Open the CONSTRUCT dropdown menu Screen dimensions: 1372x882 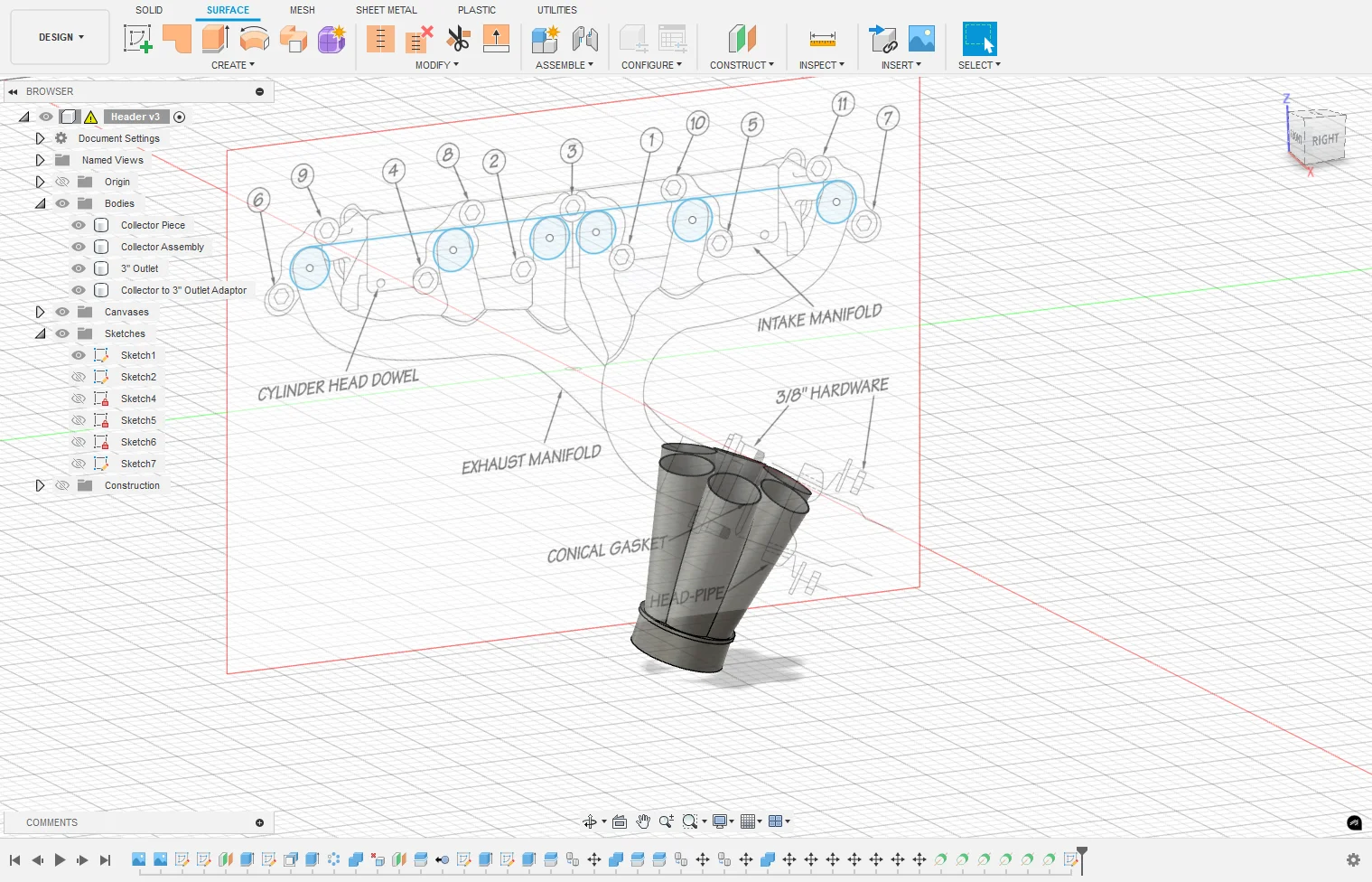[x=742, y=65]
